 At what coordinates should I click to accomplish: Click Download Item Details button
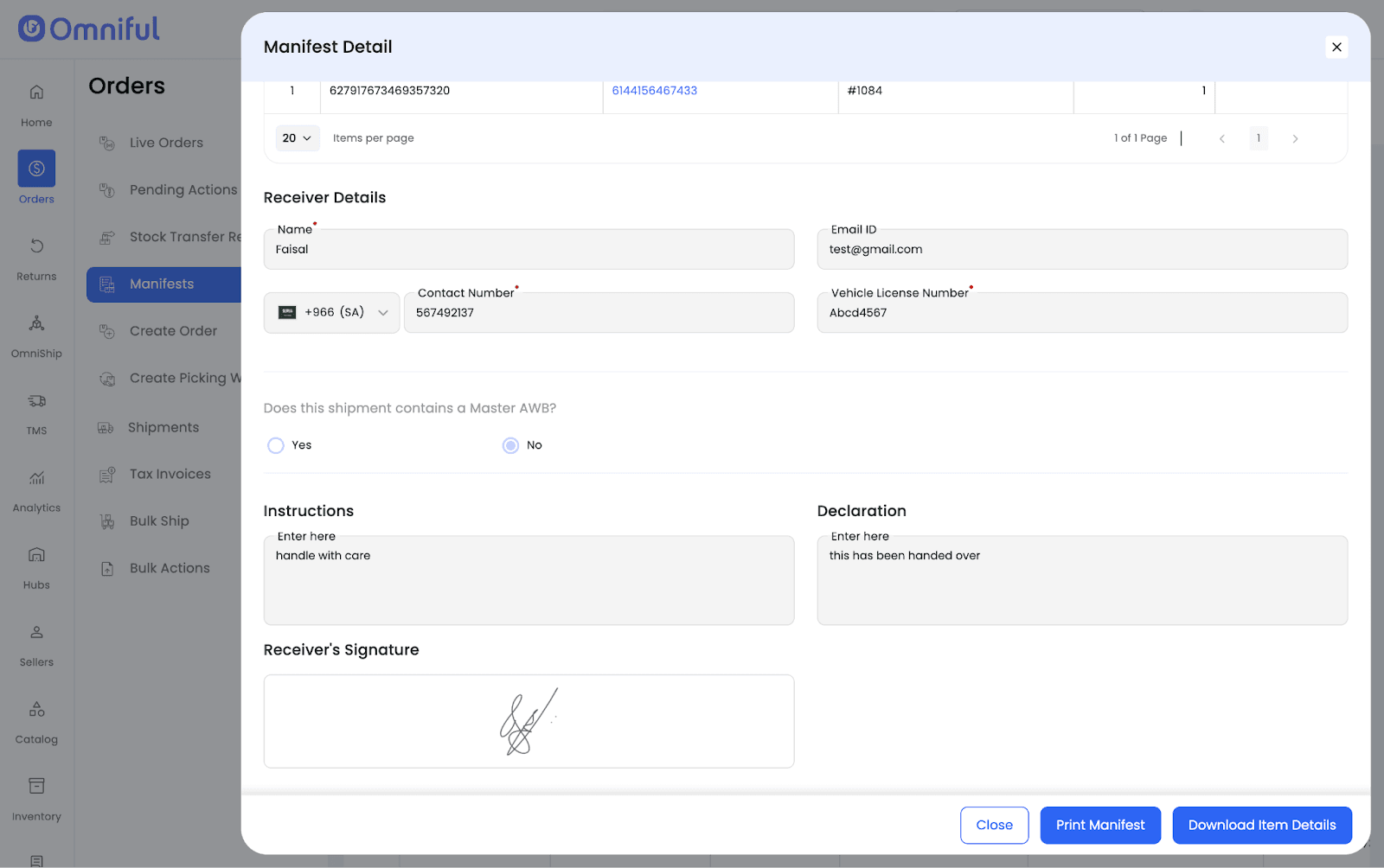[x=1261, y=825]
